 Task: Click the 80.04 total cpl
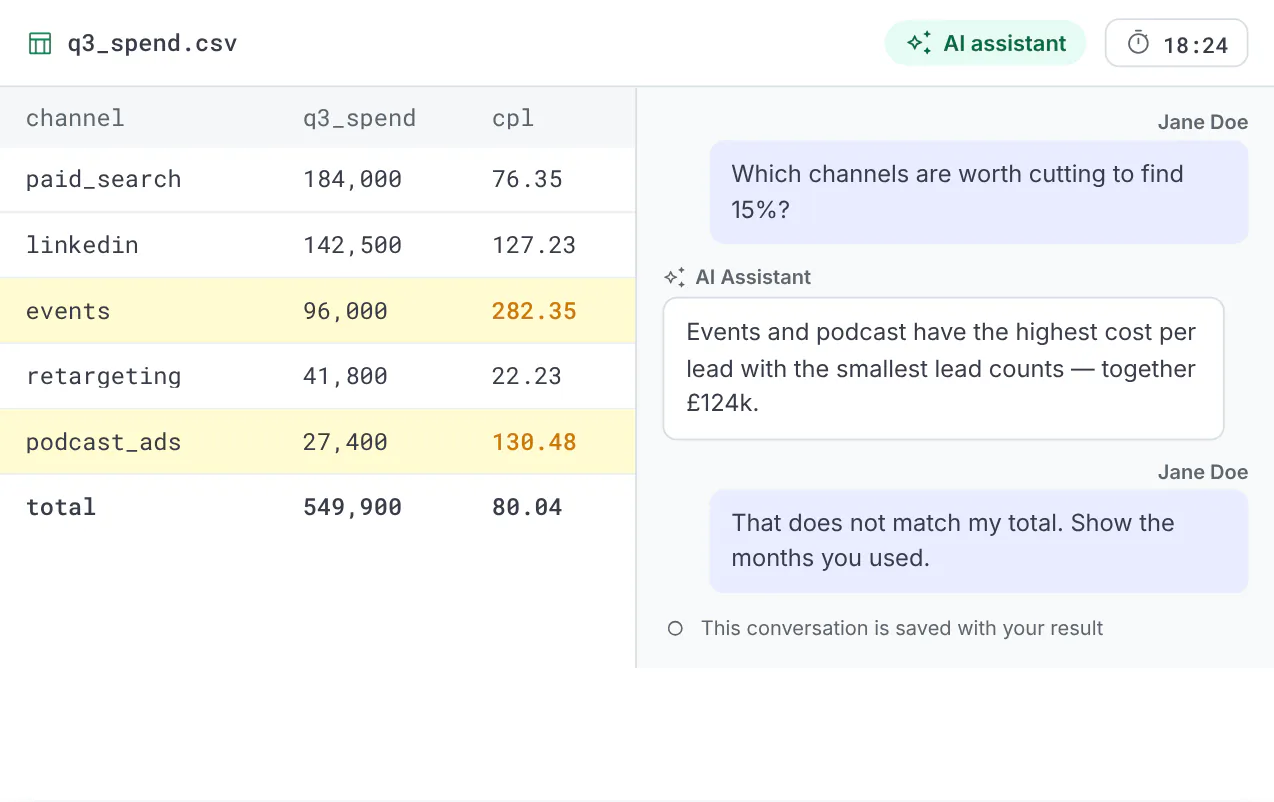click(527, 507)
